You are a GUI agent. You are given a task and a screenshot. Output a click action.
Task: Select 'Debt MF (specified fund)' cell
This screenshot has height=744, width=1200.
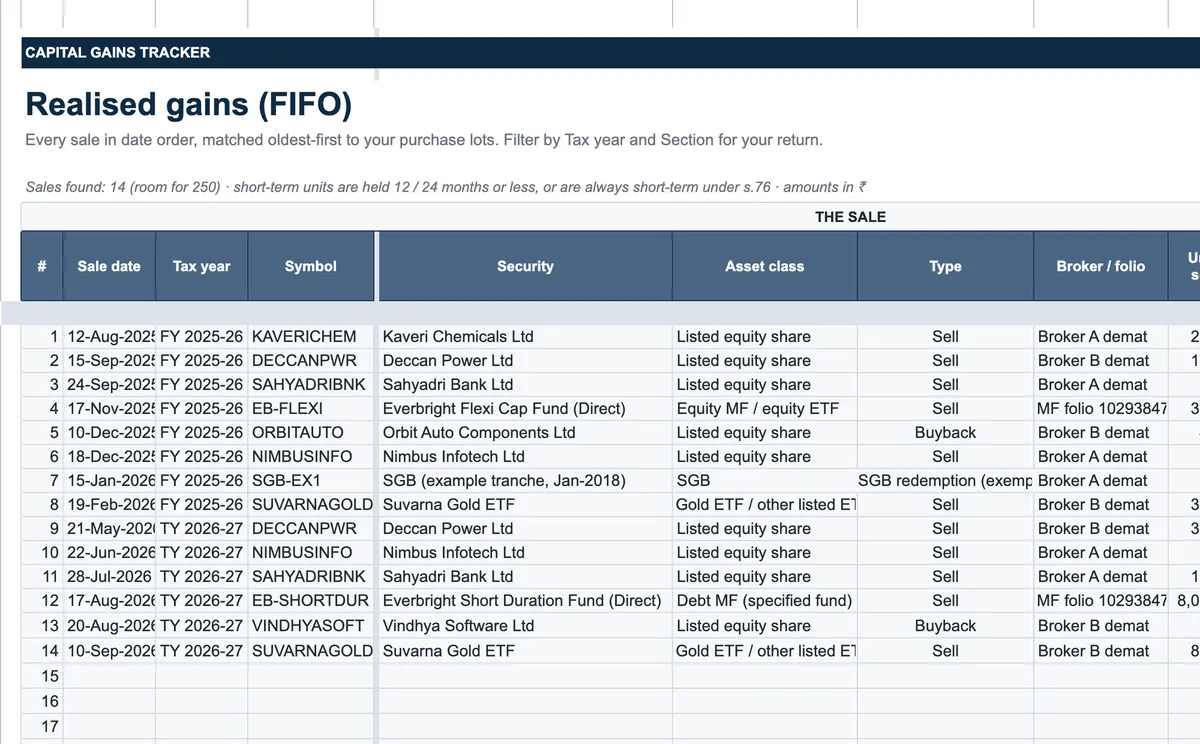765,601
